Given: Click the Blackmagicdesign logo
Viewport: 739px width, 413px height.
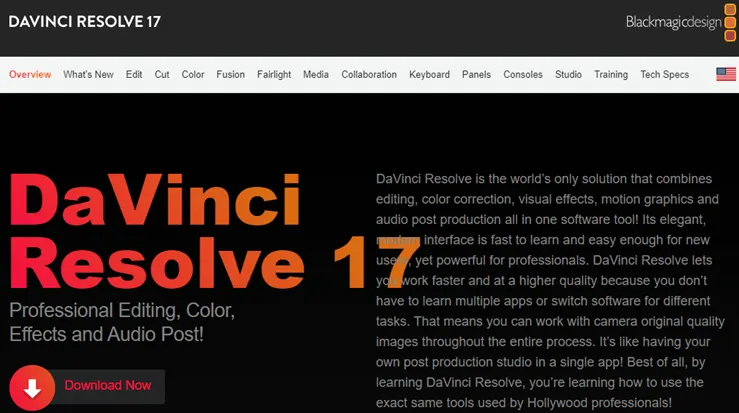Looking at the screenshot, I should pyautogui.click(x=681, y=22).
